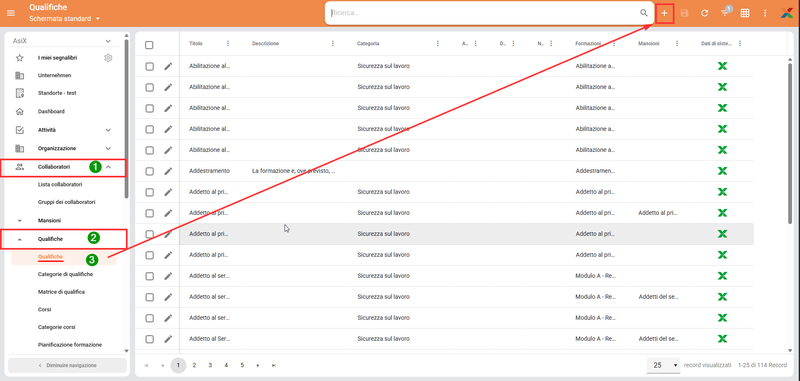Click 'Addetti del se...' in the Addetto al Ser... row
Image resolution: width=800 pixels, height=381 pixels.
[x=659, y=339]
